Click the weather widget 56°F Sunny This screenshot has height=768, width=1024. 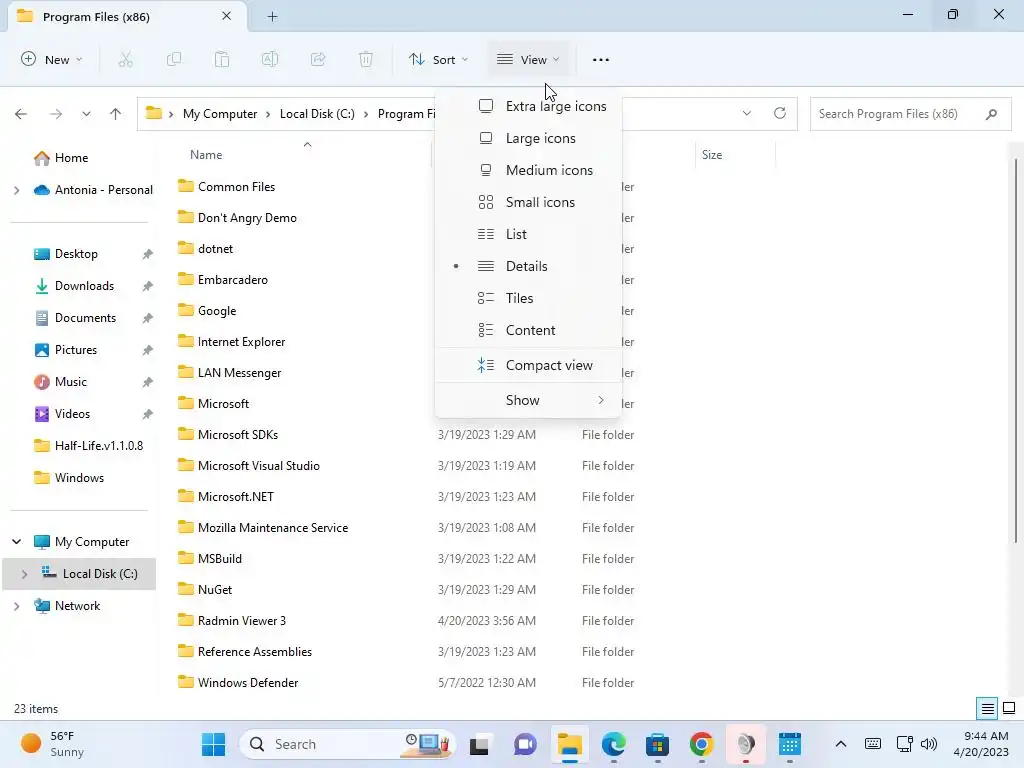click(x=53, y=744)
